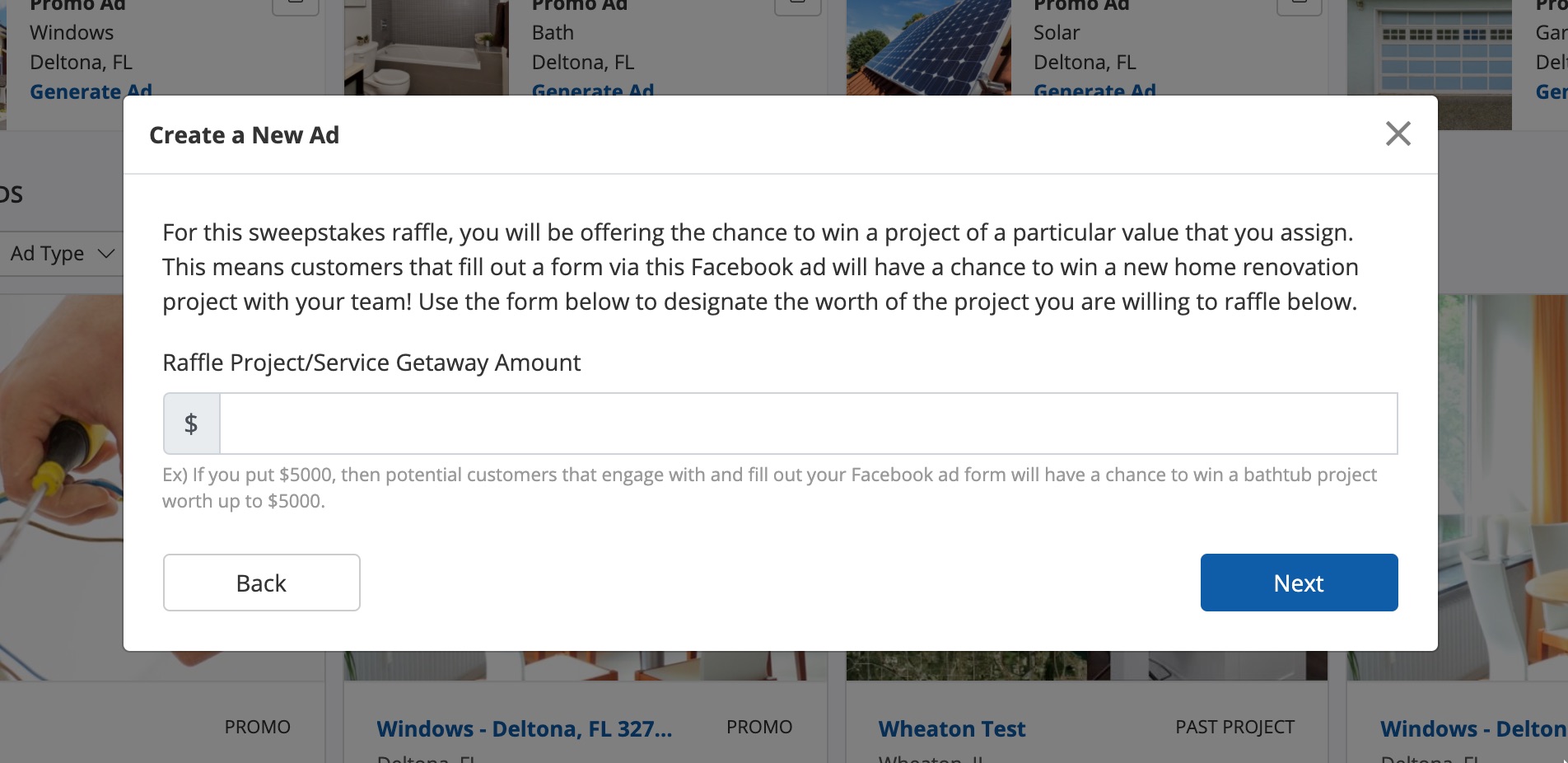Click Generate Ad under Solar promo
The image size is (1568, 763).
(x=1094, y=89)
